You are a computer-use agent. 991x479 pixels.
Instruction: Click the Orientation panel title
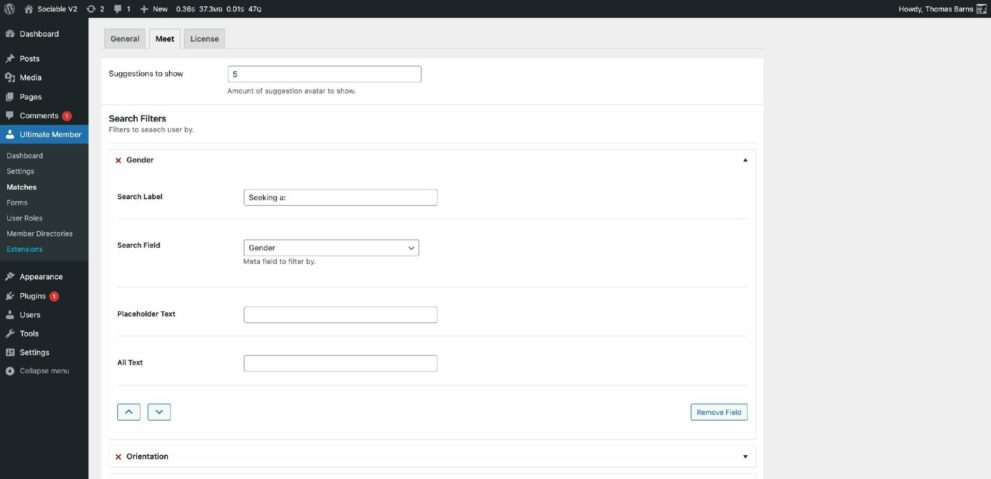click(147, 456)
